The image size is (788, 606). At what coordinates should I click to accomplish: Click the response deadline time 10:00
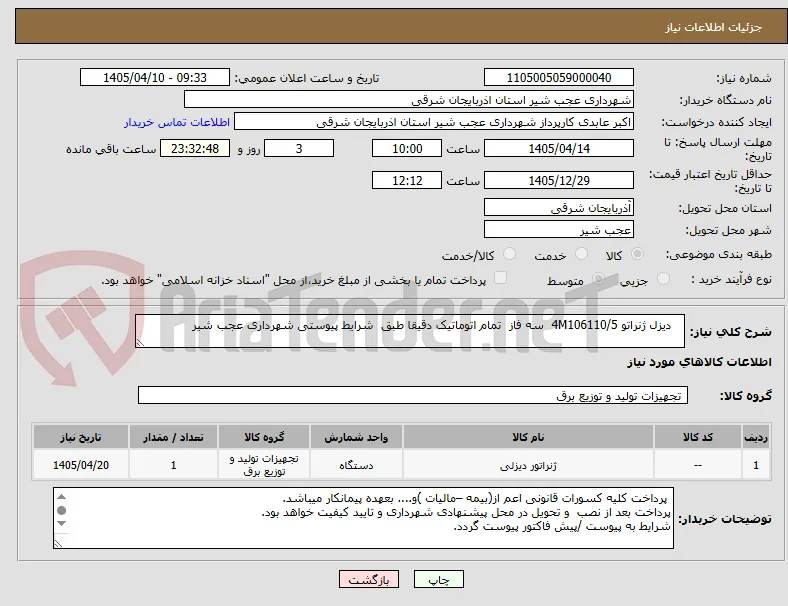(x=407, y=149)
